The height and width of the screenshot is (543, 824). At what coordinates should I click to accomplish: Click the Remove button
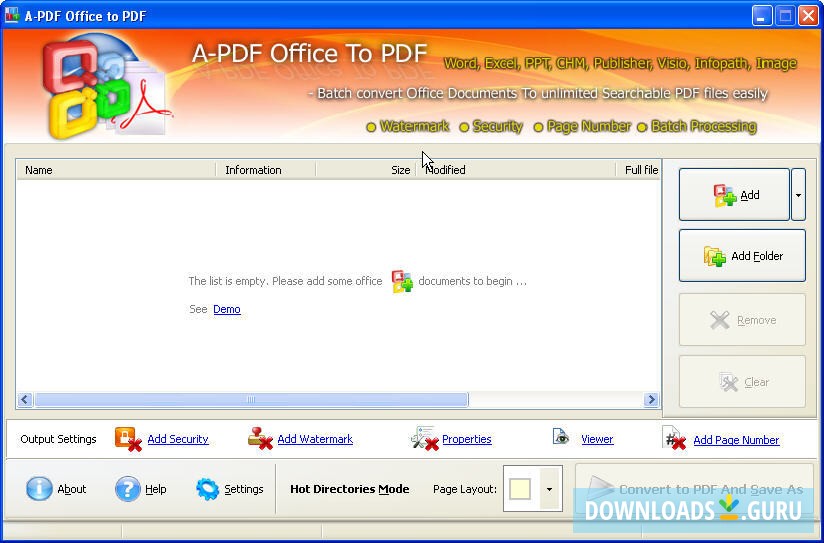point(742,320)
